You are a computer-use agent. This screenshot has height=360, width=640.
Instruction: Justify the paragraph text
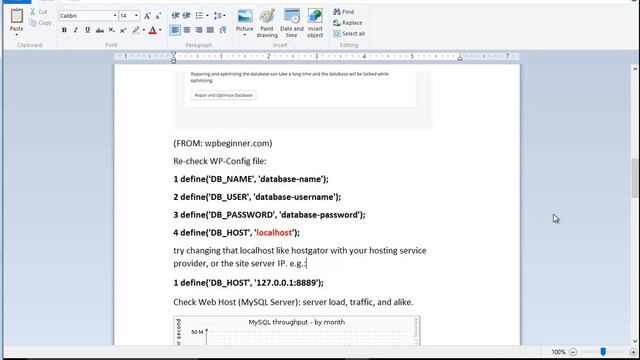(210, 30)
